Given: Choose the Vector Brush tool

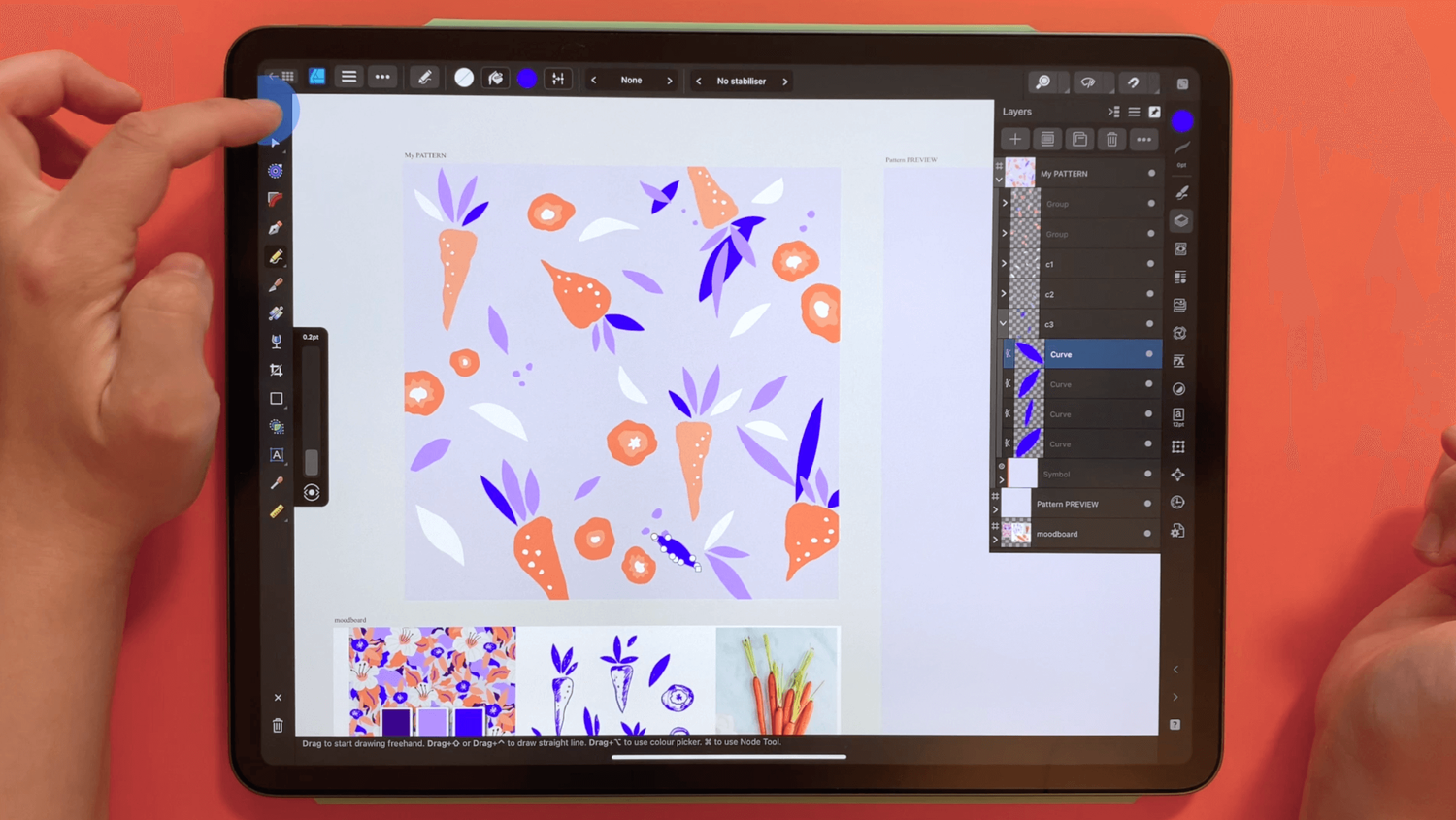Looking at the screenshot, I should [276, 282].
